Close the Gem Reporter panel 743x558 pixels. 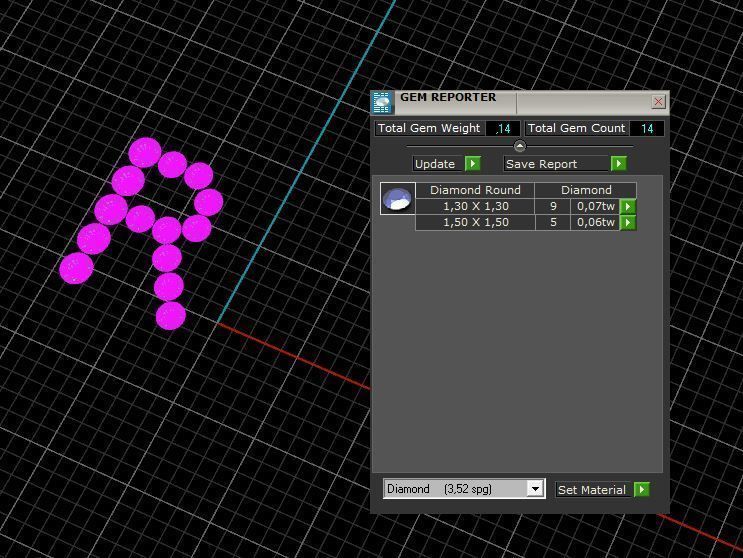pos(658,101)
